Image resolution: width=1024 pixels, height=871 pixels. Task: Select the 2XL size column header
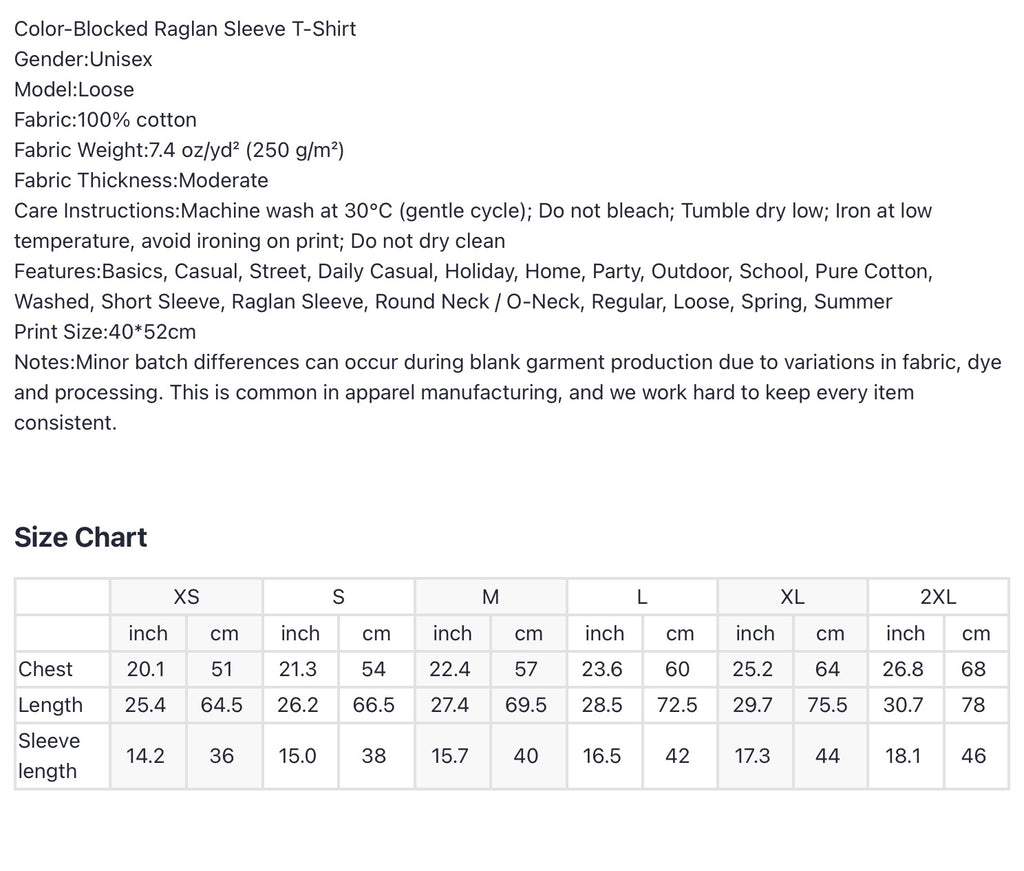coord(938,597)
